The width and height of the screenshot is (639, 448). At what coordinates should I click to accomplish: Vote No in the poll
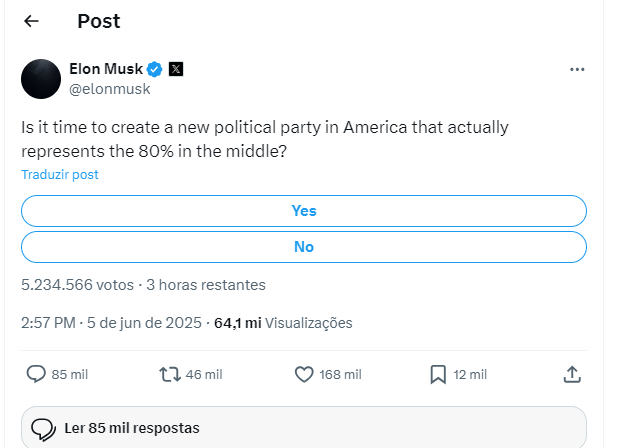(304, 247)
